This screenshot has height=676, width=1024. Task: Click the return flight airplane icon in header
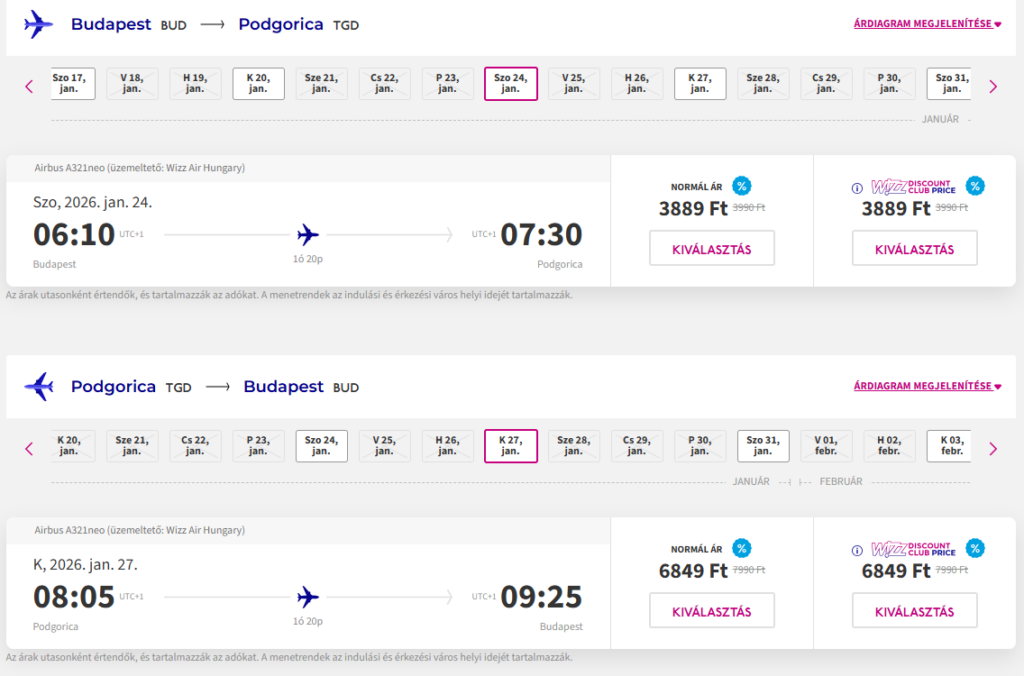(38, 386)
